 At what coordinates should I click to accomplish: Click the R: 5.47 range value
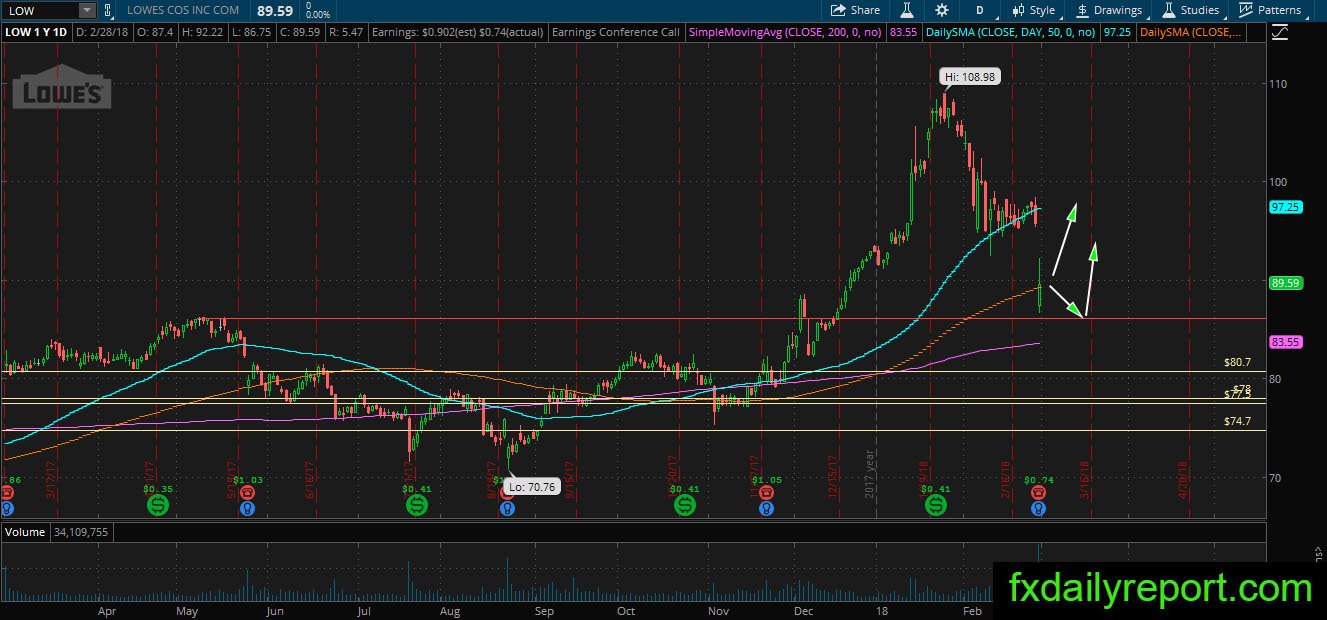click(x=345, y=32)
